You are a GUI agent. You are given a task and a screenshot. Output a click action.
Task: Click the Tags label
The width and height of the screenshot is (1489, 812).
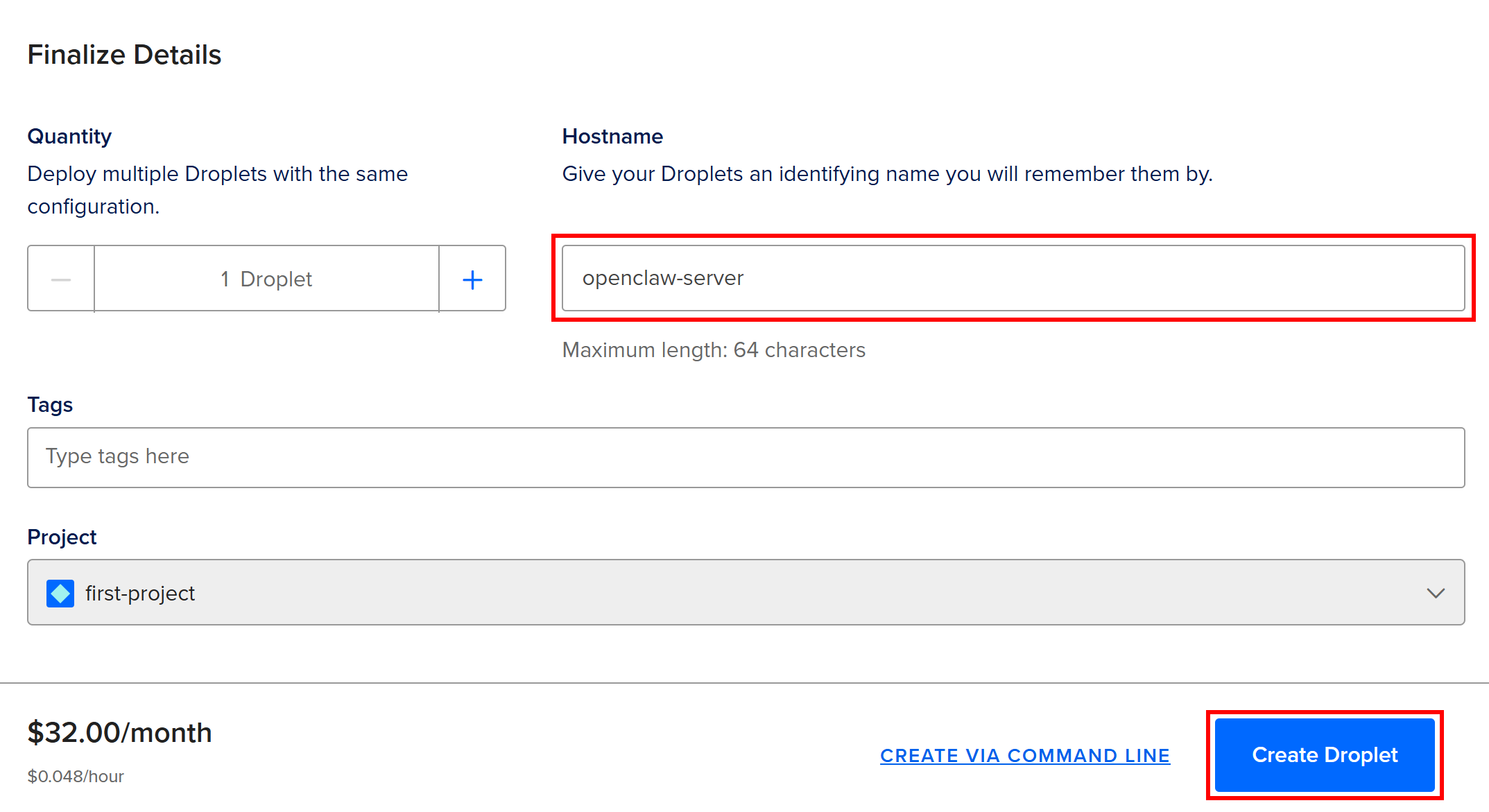pos(50,404)
